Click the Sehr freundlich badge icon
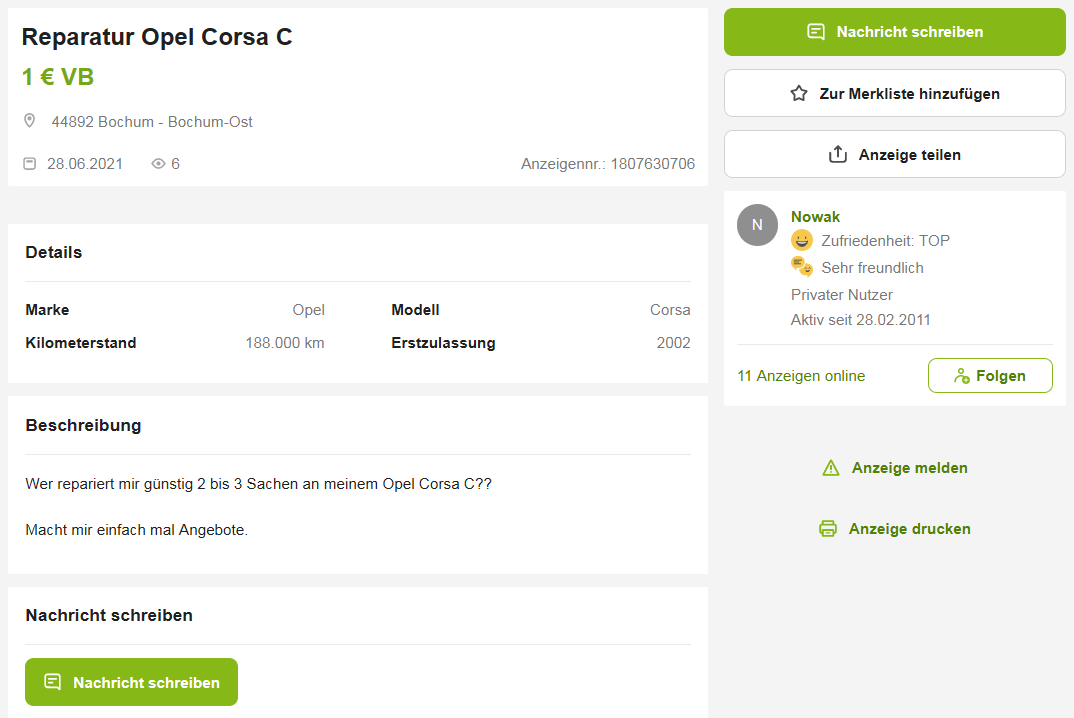 pyautogui.click(x=802, y=267)
